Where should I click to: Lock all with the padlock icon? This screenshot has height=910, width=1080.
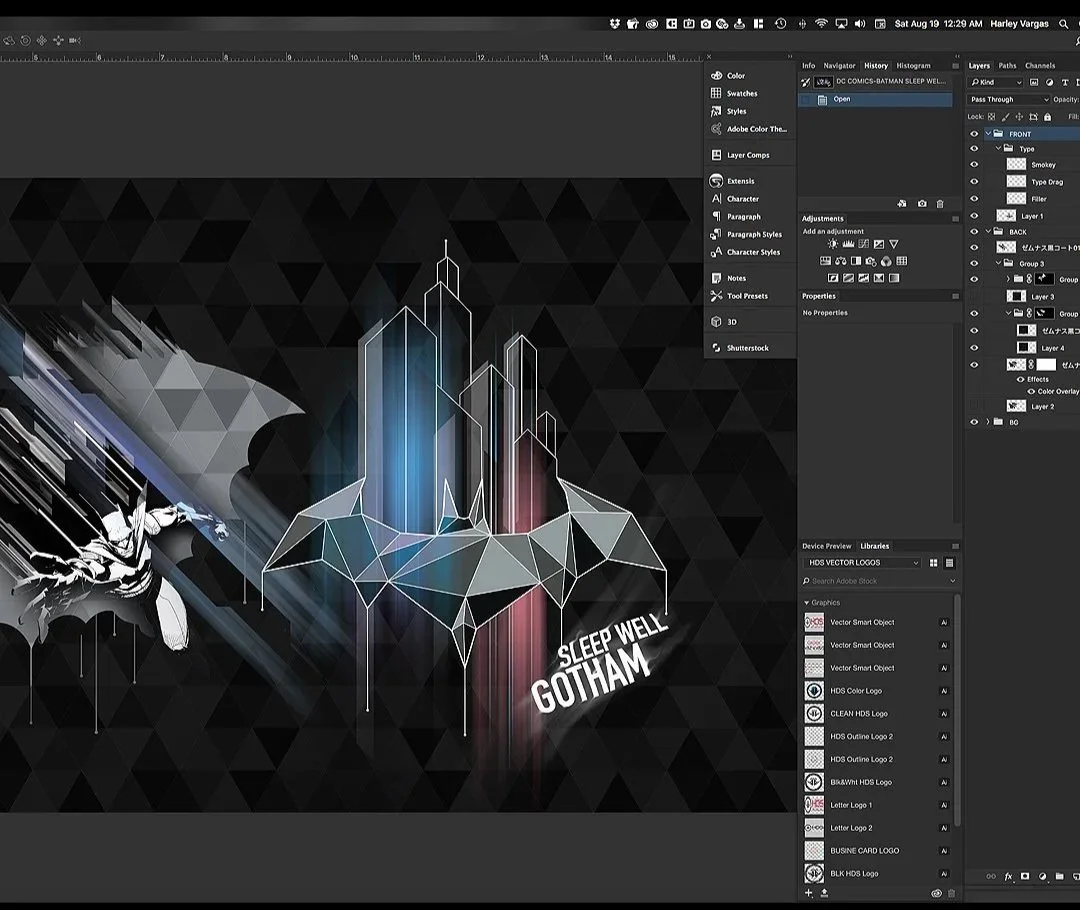click(x=1048, y=116)
